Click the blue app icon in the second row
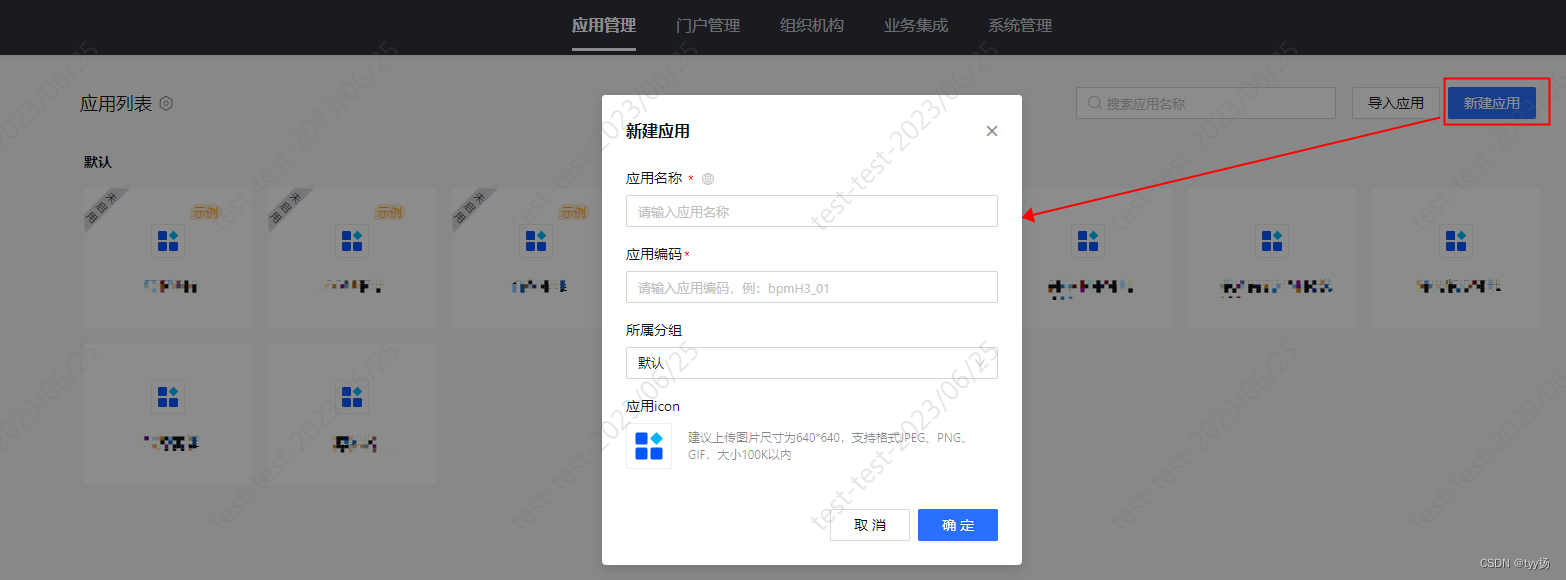1566x580 pixels. click(x=167, y=397)
